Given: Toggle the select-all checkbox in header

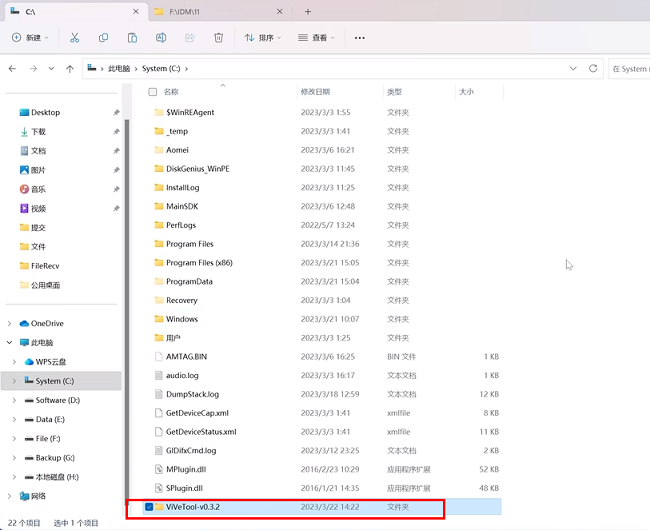Looking at the screenshot, I should (x=152, y=91).
